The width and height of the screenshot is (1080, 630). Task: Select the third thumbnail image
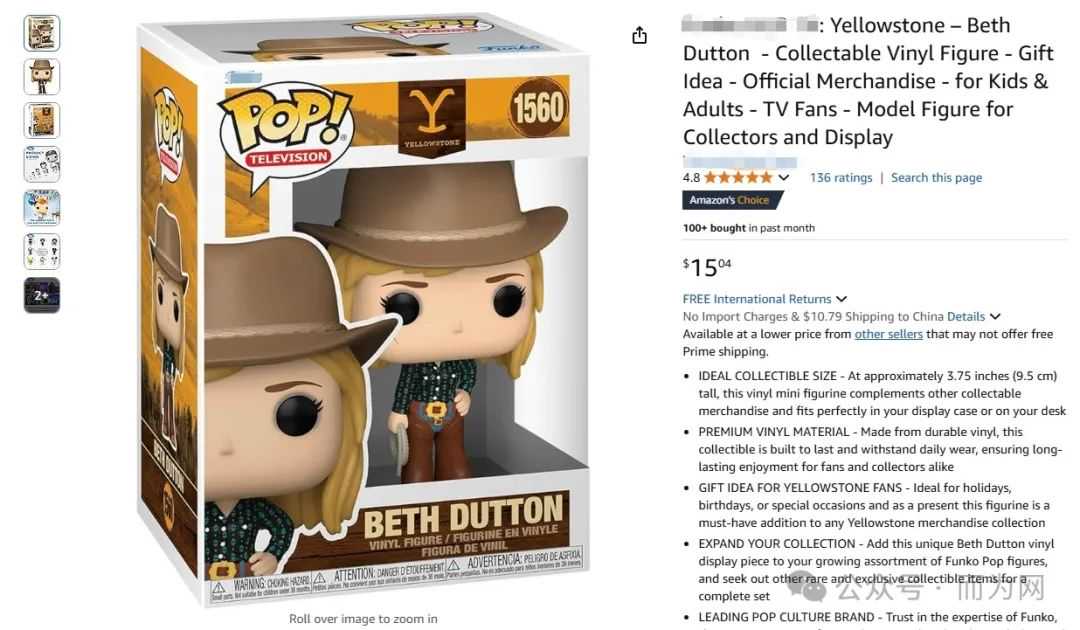click(42, 120)
